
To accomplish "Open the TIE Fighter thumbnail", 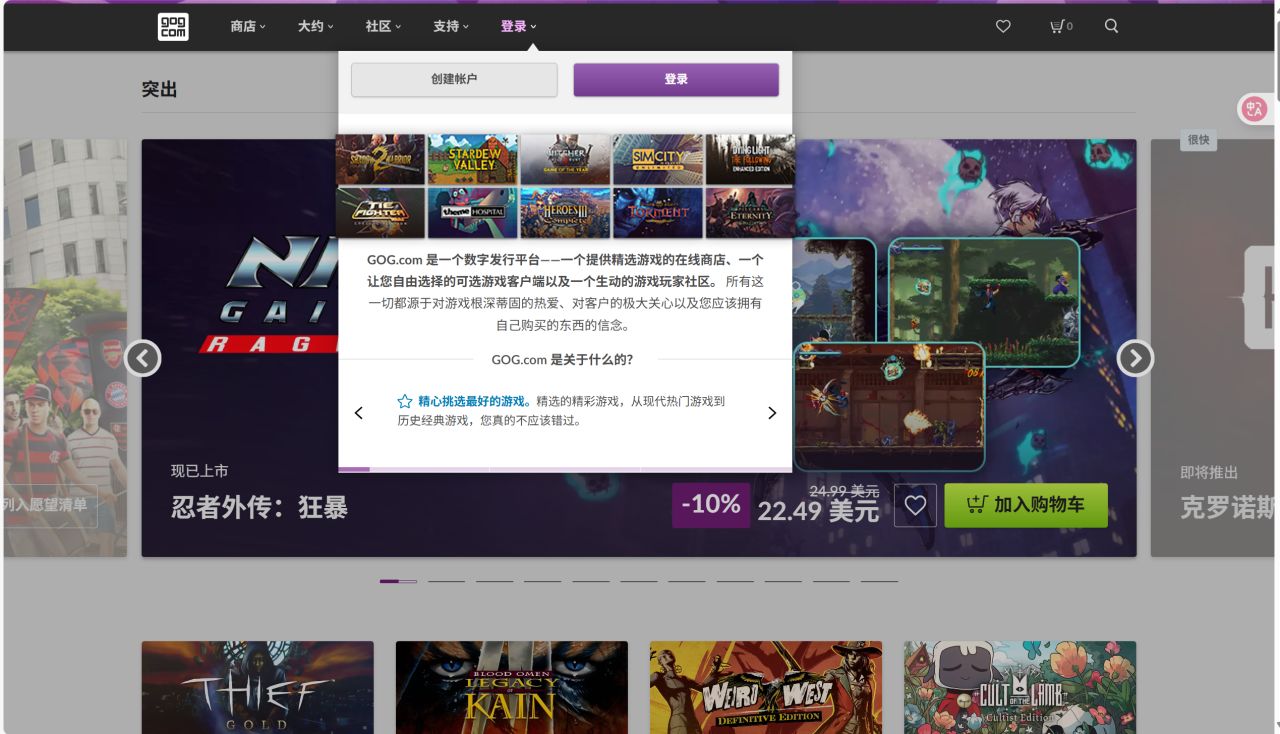I will pos(381,212).
